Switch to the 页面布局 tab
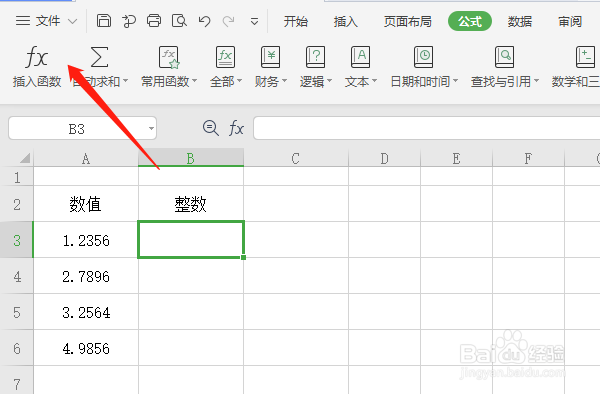600x394 pixels. click(408, 21)
